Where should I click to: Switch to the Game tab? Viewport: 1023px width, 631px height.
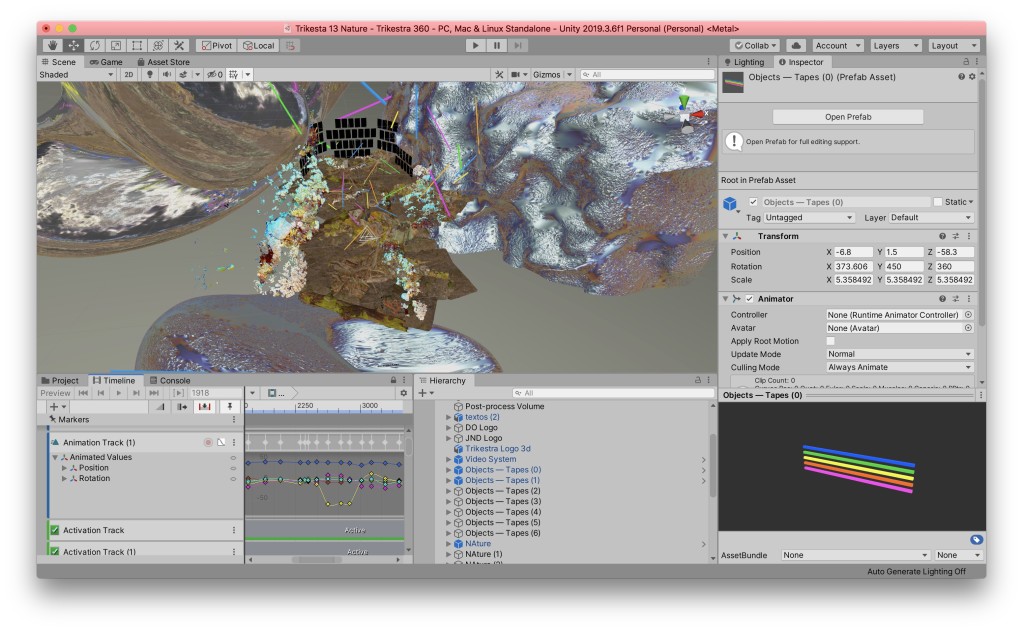point(106,62)
